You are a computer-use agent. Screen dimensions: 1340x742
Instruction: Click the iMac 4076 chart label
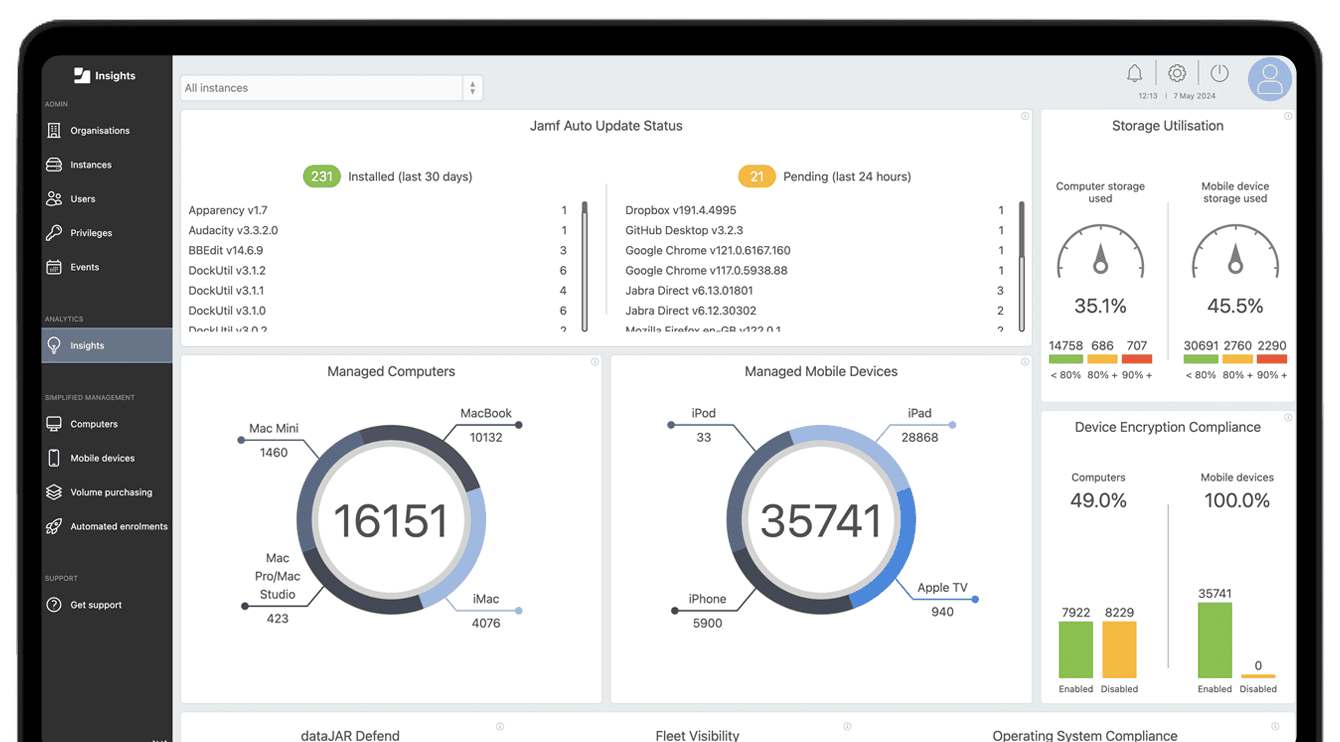pyautogui.click(x=486, y=611)
